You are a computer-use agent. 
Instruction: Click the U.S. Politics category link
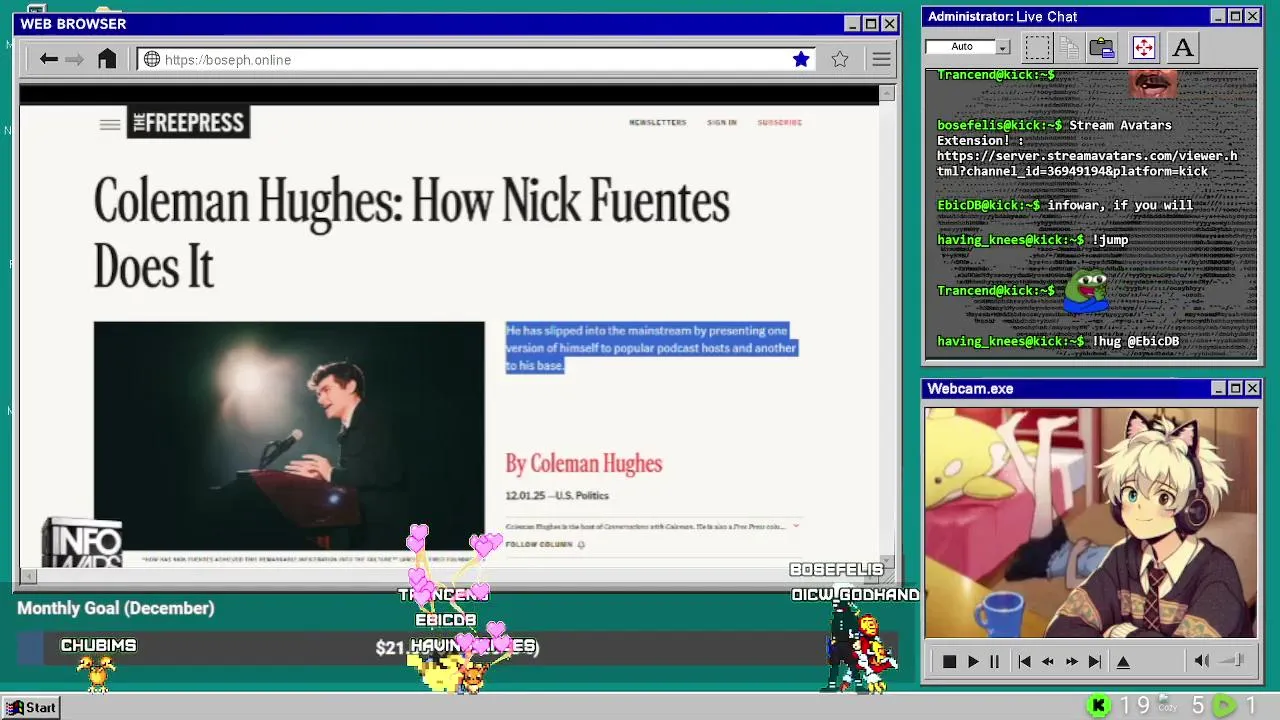point(582,495)
